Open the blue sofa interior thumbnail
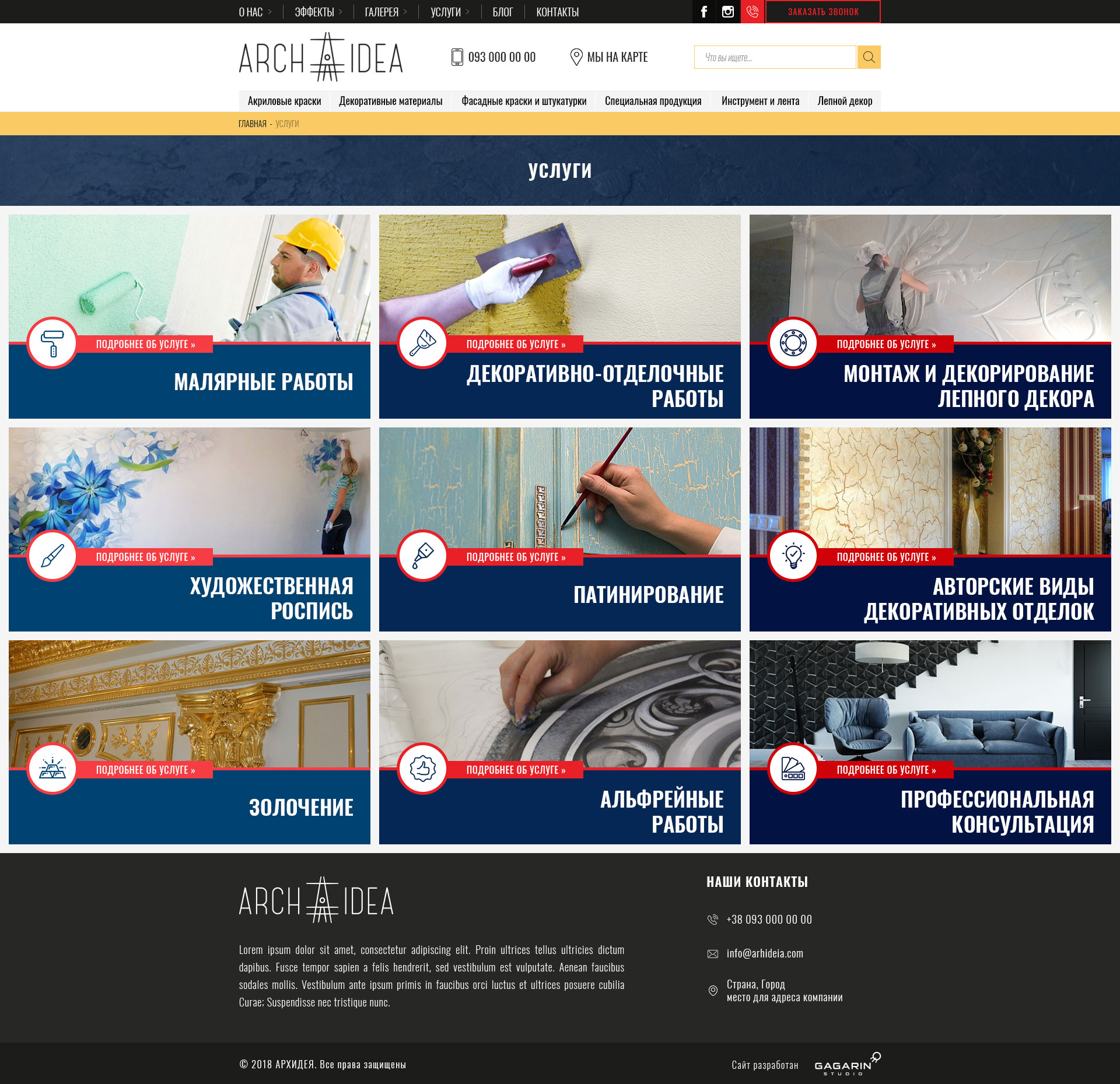This screenshot has height=1084, width=1120. click(x=930, y=703)
